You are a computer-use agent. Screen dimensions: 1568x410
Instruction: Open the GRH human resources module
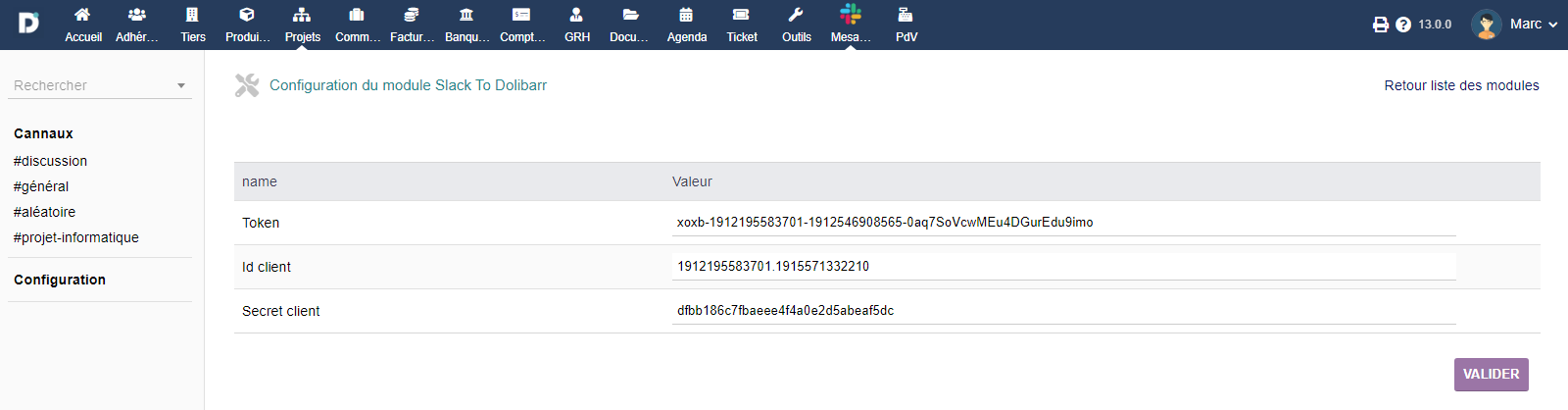[x=577, y=25]
